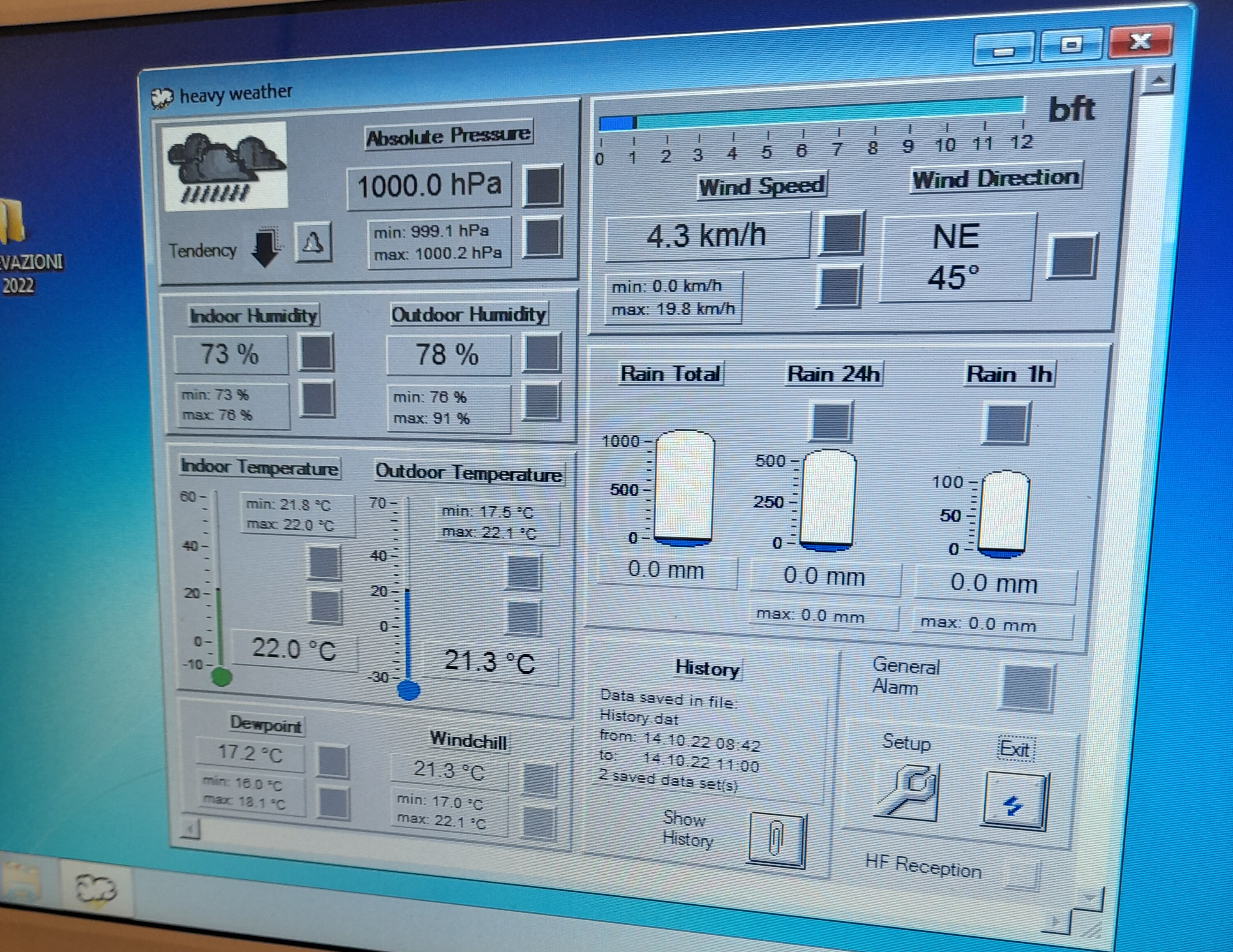Image resolution: width=1233 pixels, height=952 pixels.
Task: Toggle alarm square beside 1000.0 hPa
Action: (x=543, y=185)
